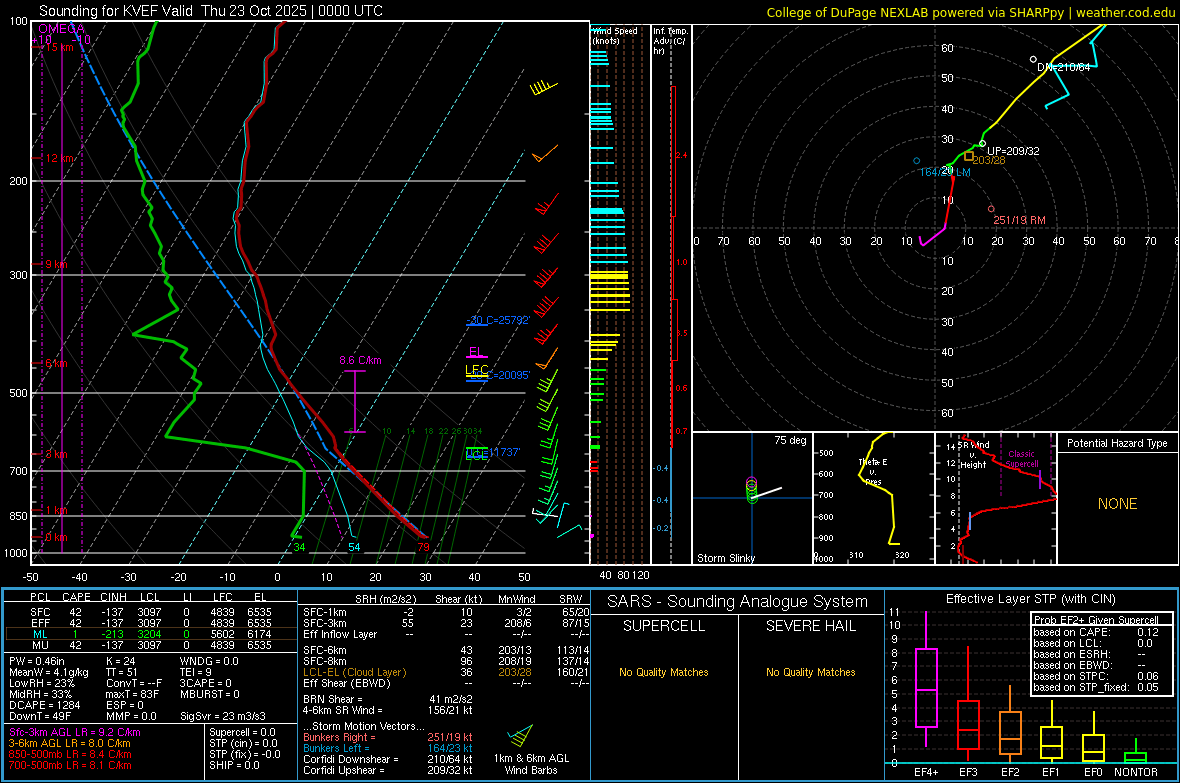Click the white circle beside UP=209/32
Image resolution: width=1180 pixels, height=783 pixels.
982,143
